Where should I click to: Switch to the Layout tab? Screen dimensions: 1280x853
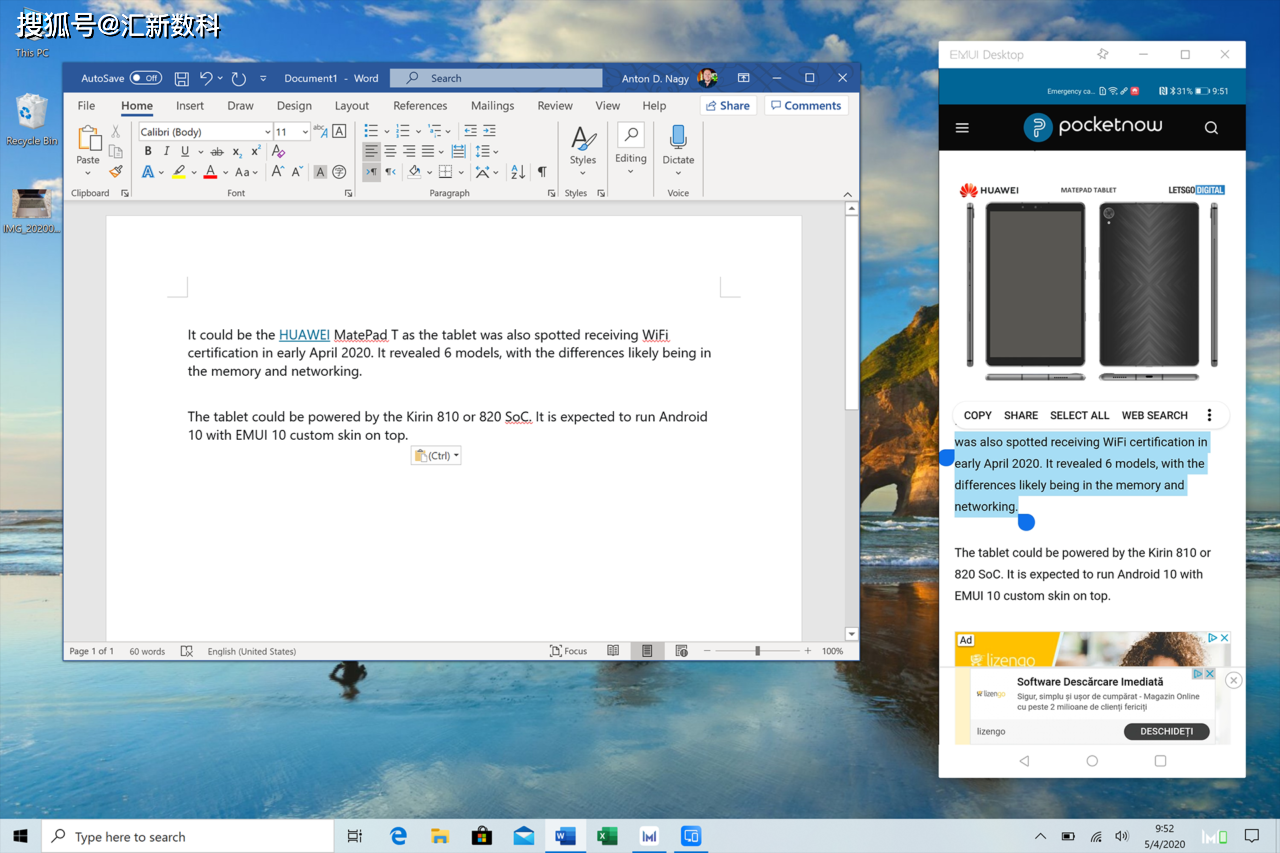click(x=352, y=105)
